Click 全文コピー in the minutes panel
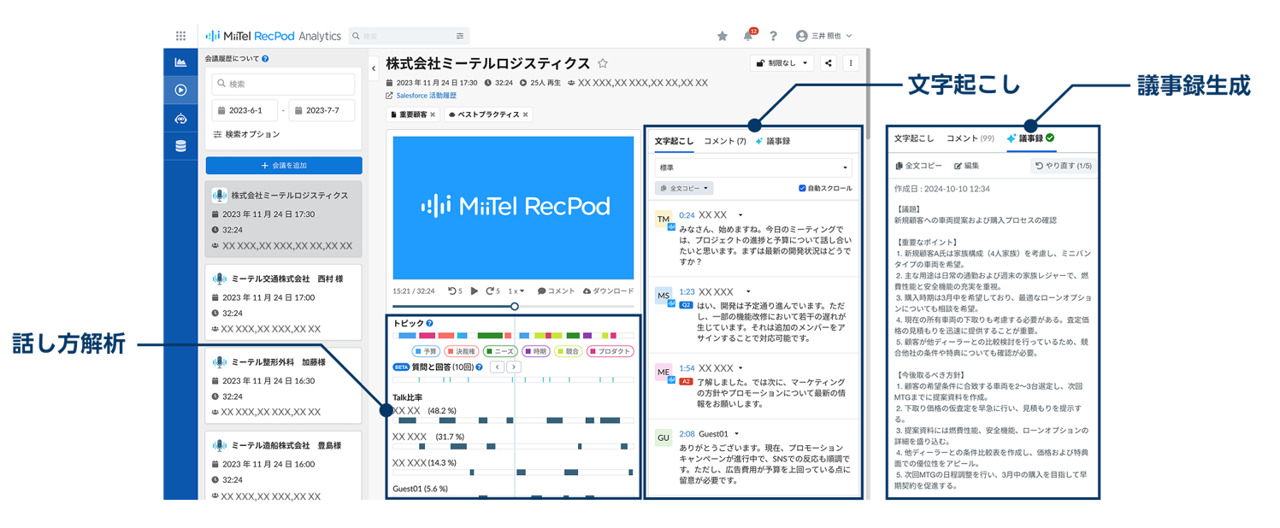 pos(917,166)
